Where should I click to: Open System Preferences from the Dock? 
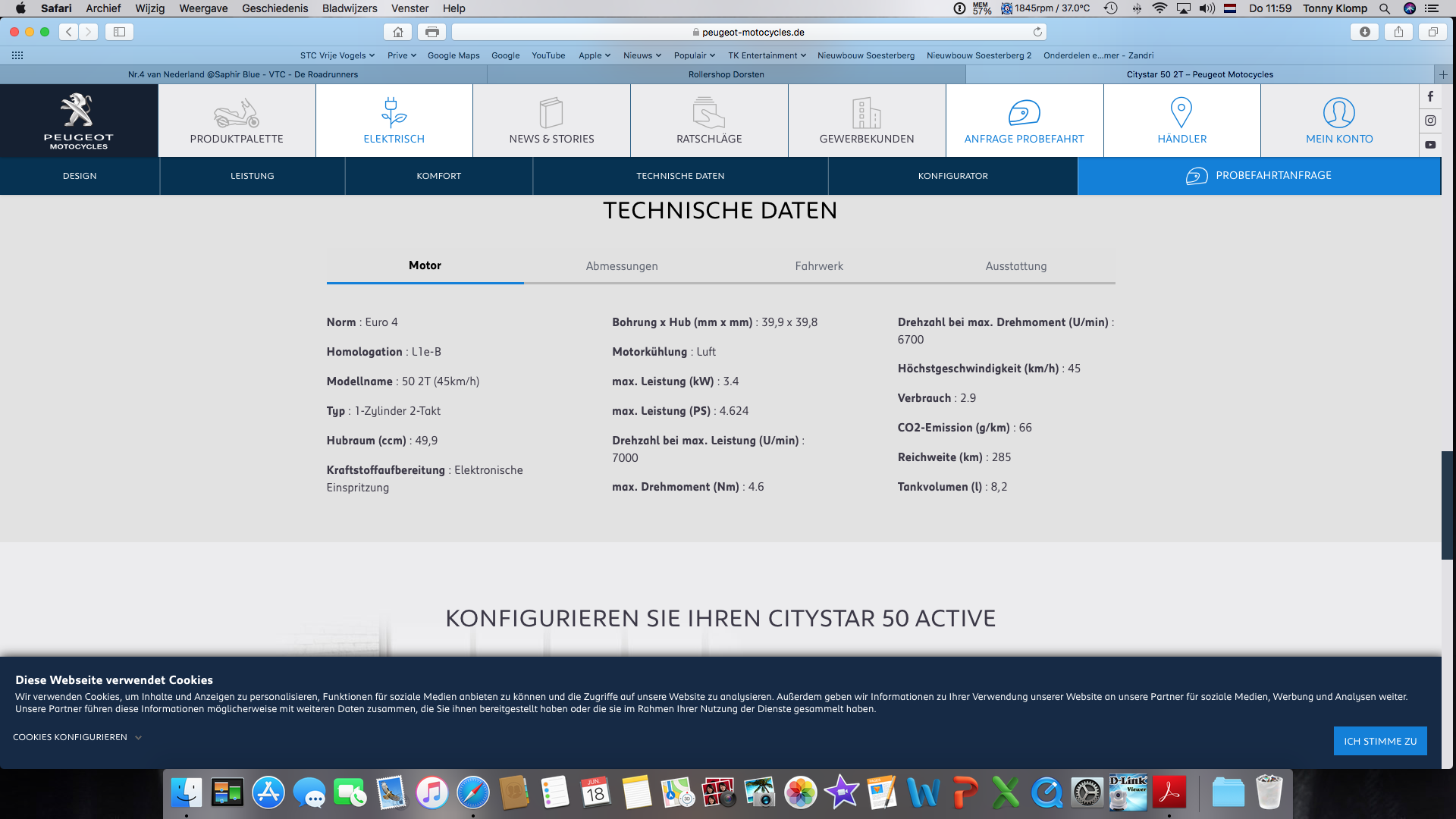coord(1087,793)
